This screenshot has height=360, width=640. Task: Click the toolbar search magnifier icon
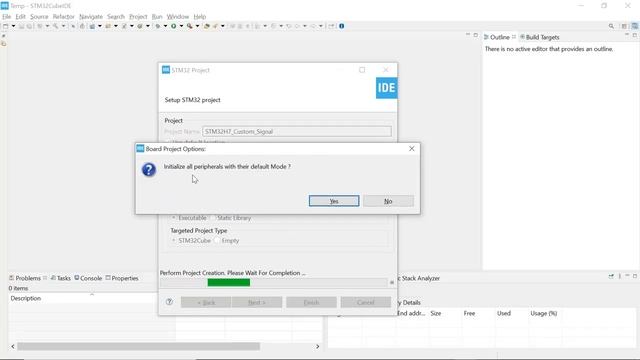[611, 26]
